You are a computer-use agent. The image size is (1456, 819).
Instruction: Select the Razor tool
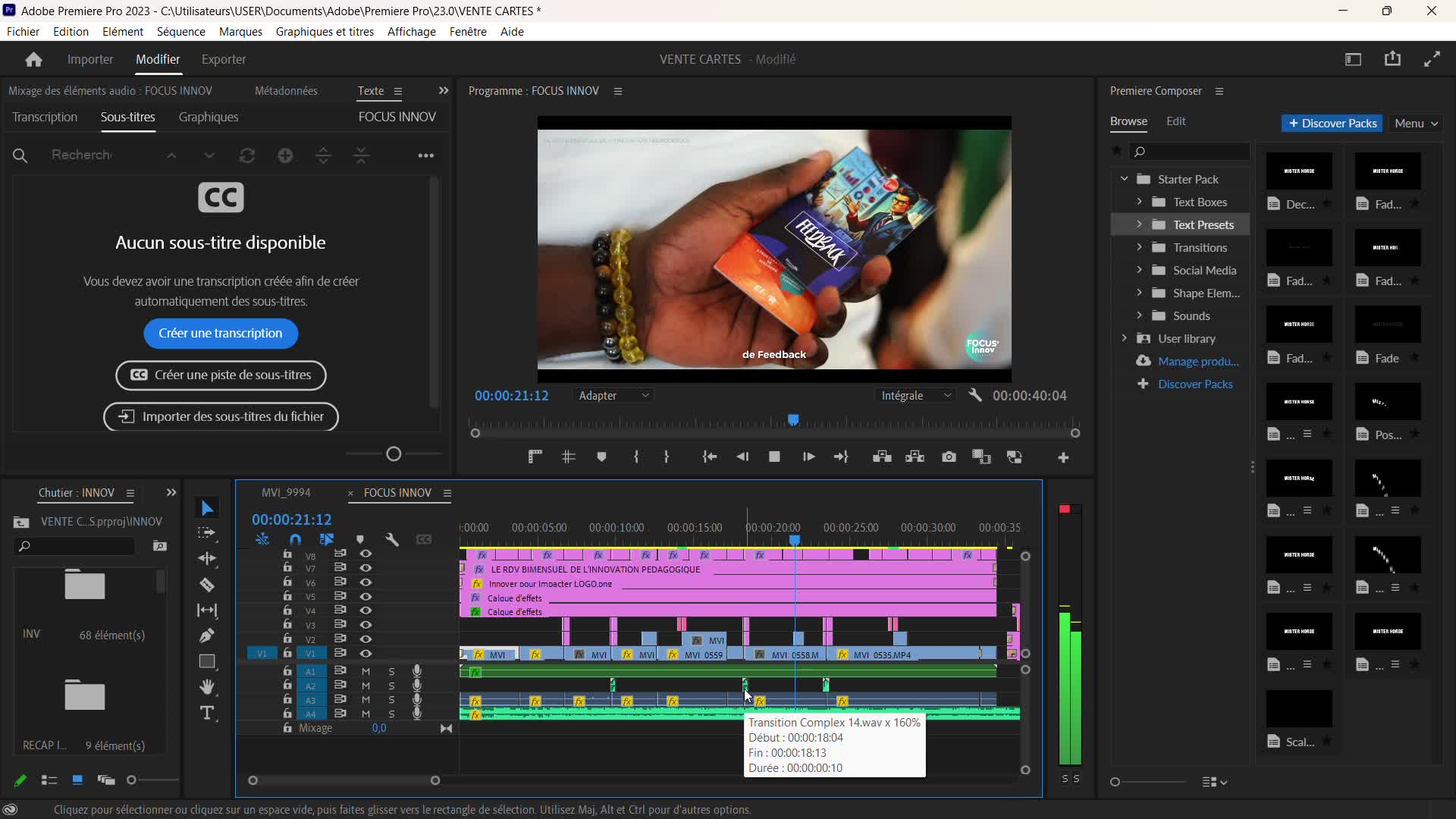click(207, 585)
